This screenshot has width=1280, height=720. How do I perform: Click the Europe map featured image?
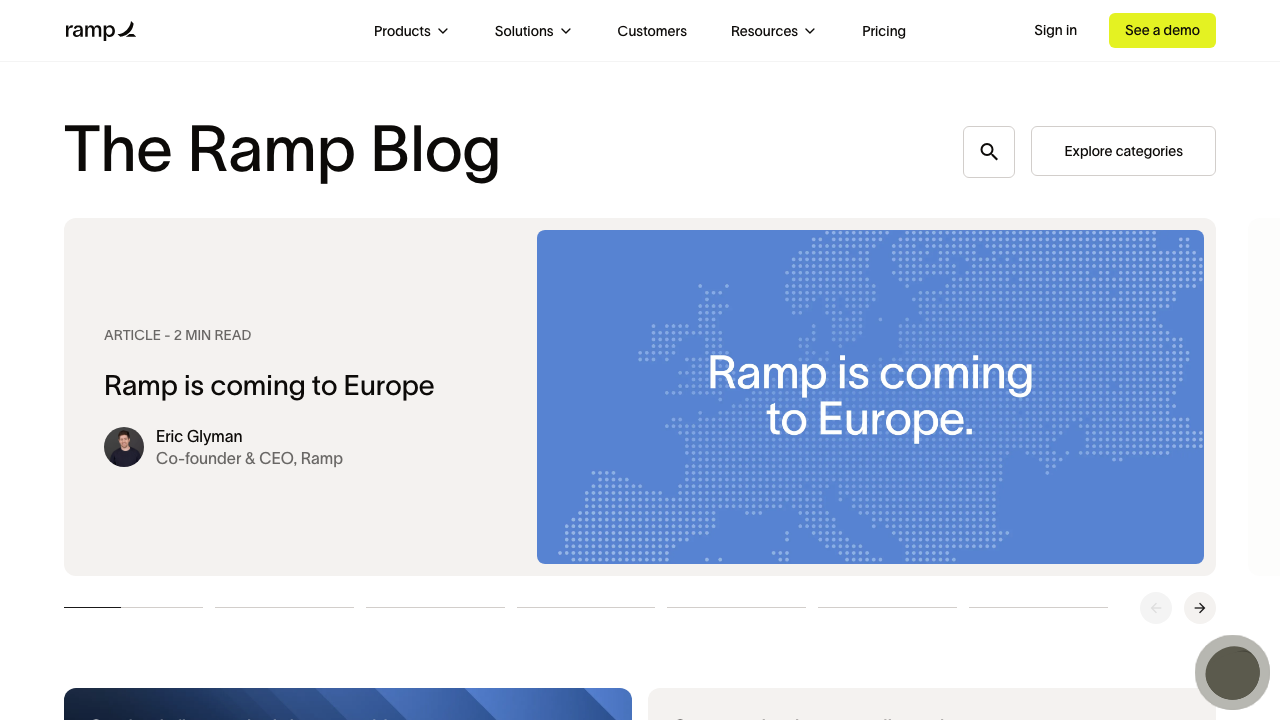870,397
